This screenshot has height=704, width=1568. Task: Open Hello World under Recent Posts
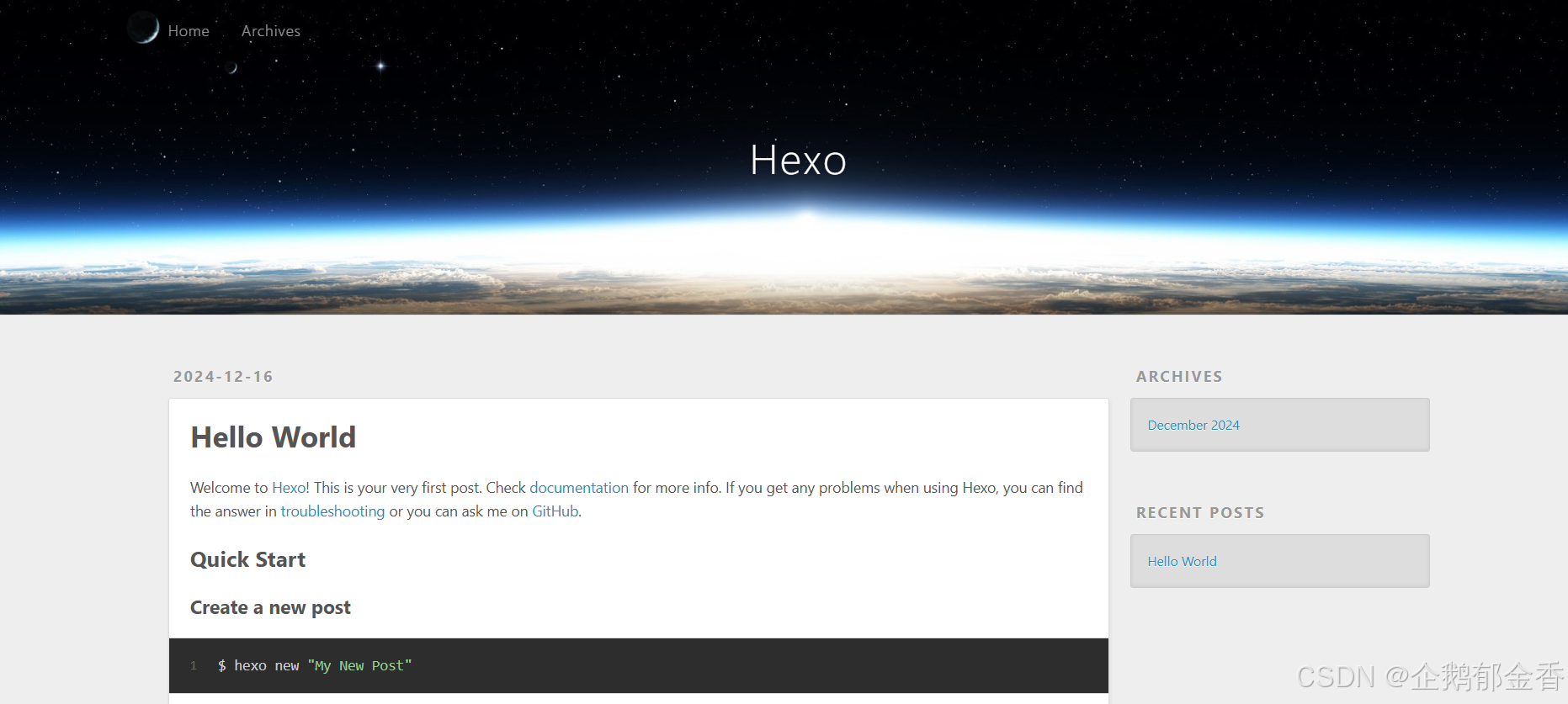(1183, 562)
